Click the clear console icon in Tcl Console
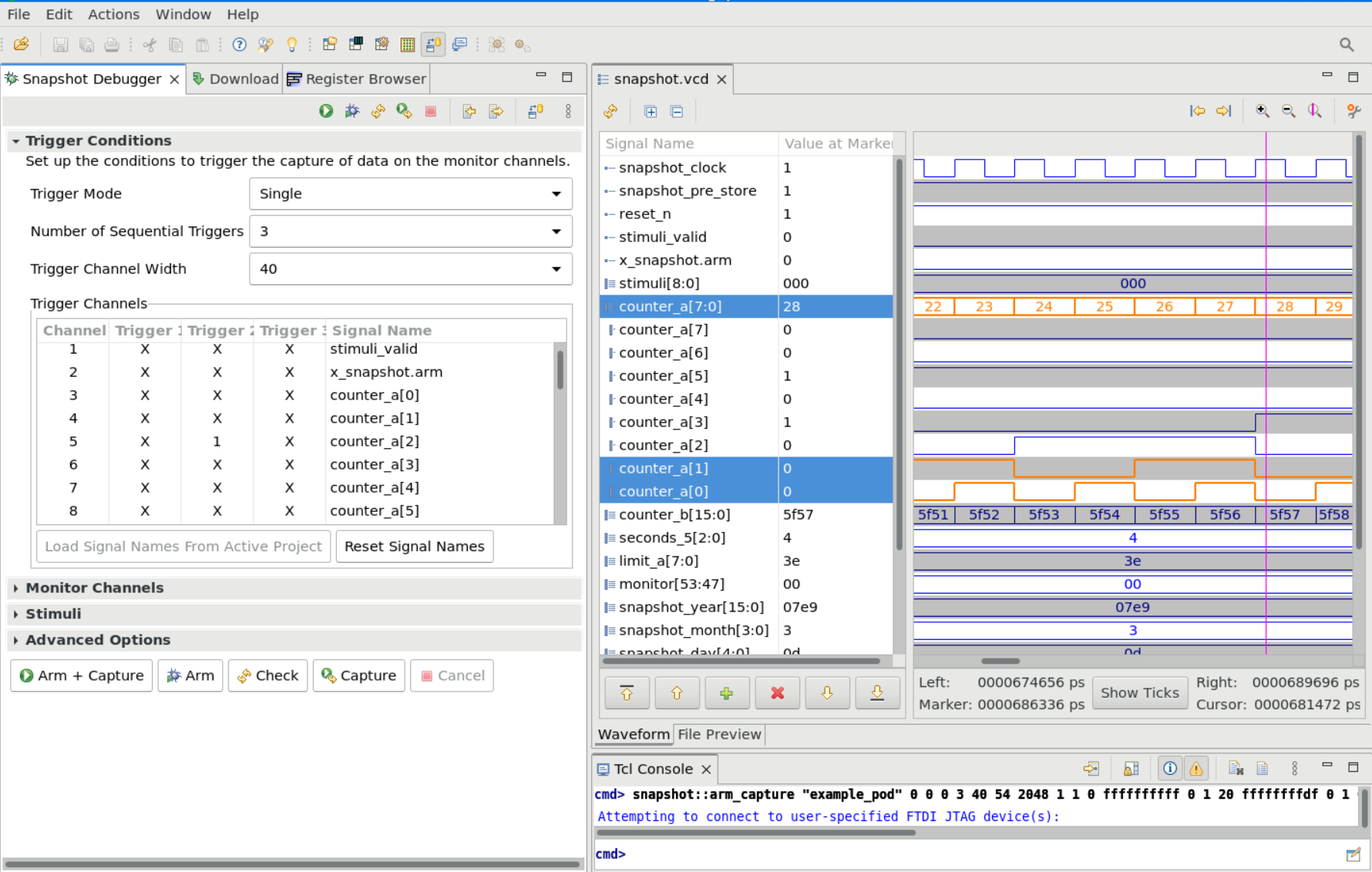1372x872 pixels. (1236, 769)
